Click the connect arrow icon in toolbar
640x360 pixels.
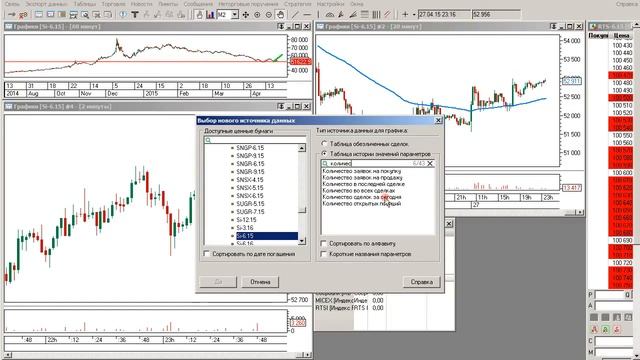11,15
